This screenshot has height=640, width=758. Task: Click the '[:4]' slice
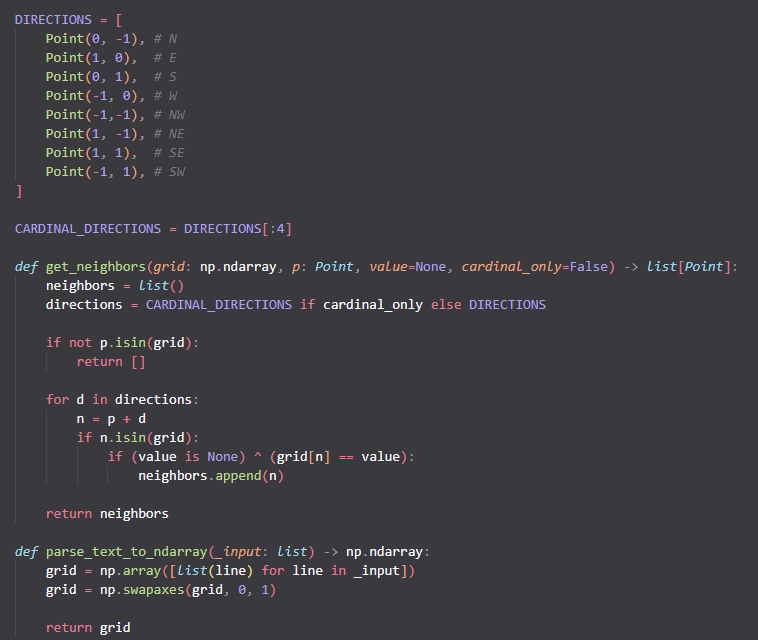coord(277,229)
